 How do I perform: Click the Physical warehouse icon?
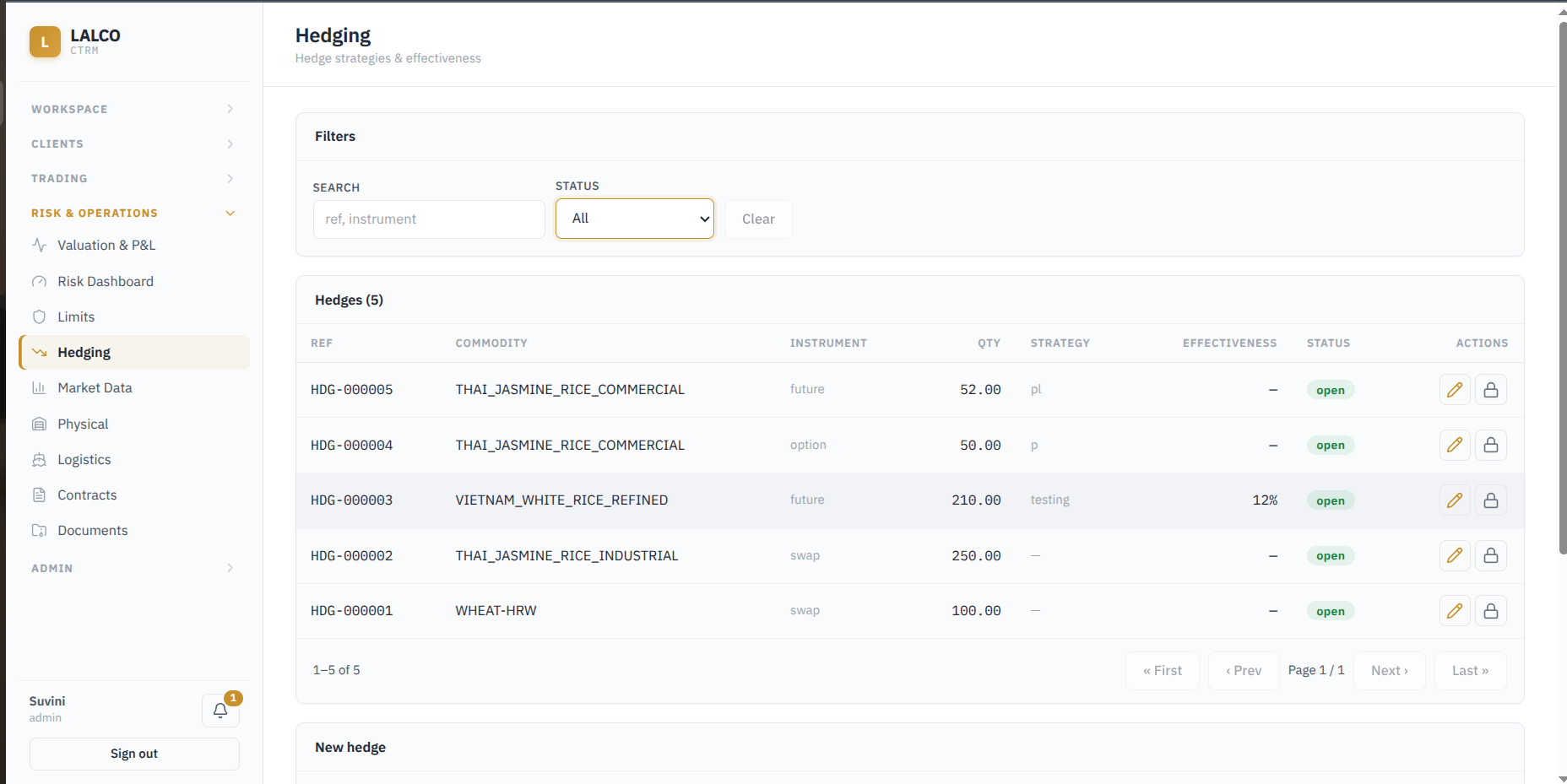tap(39, 424)
